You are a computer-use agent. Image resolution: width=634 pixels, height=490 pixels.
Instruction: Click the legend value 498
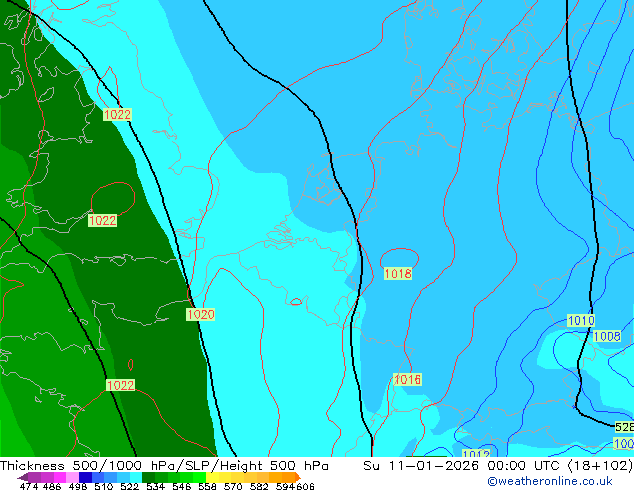click(x=78, y=486)
